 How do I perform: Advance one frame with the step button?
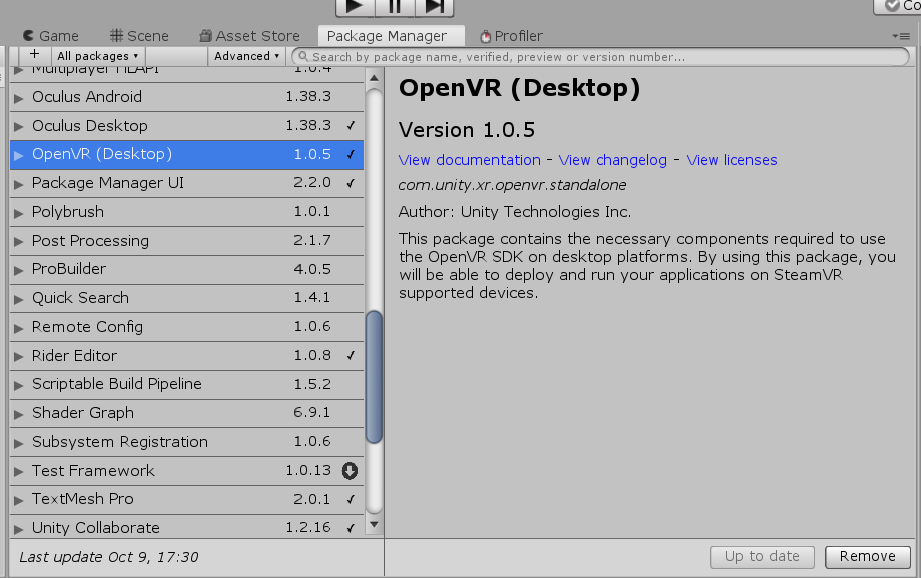(x=434, y=7)
